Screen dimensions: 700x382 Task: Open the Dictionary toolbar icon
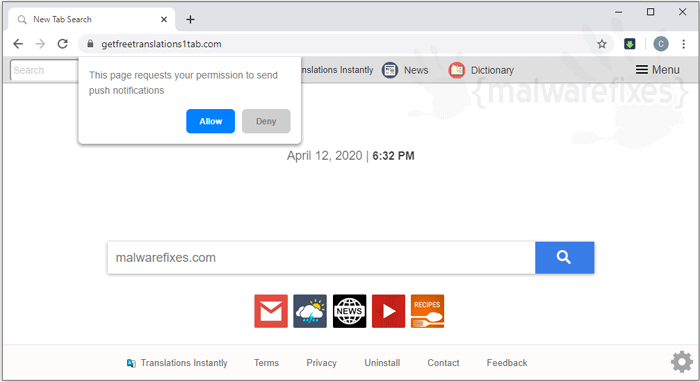[481, 70]
